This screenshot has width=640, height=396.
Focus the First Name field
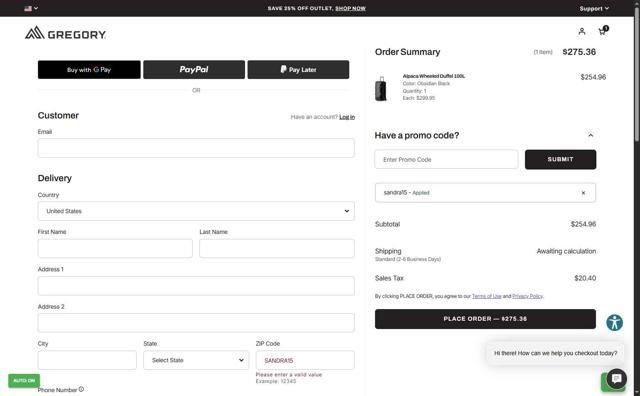coord(115,248)
